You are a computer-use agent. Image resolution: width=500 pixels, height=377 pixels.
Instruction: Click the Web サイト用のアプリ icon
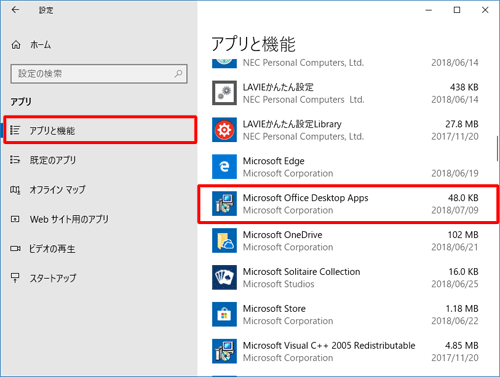coord(15,219)
